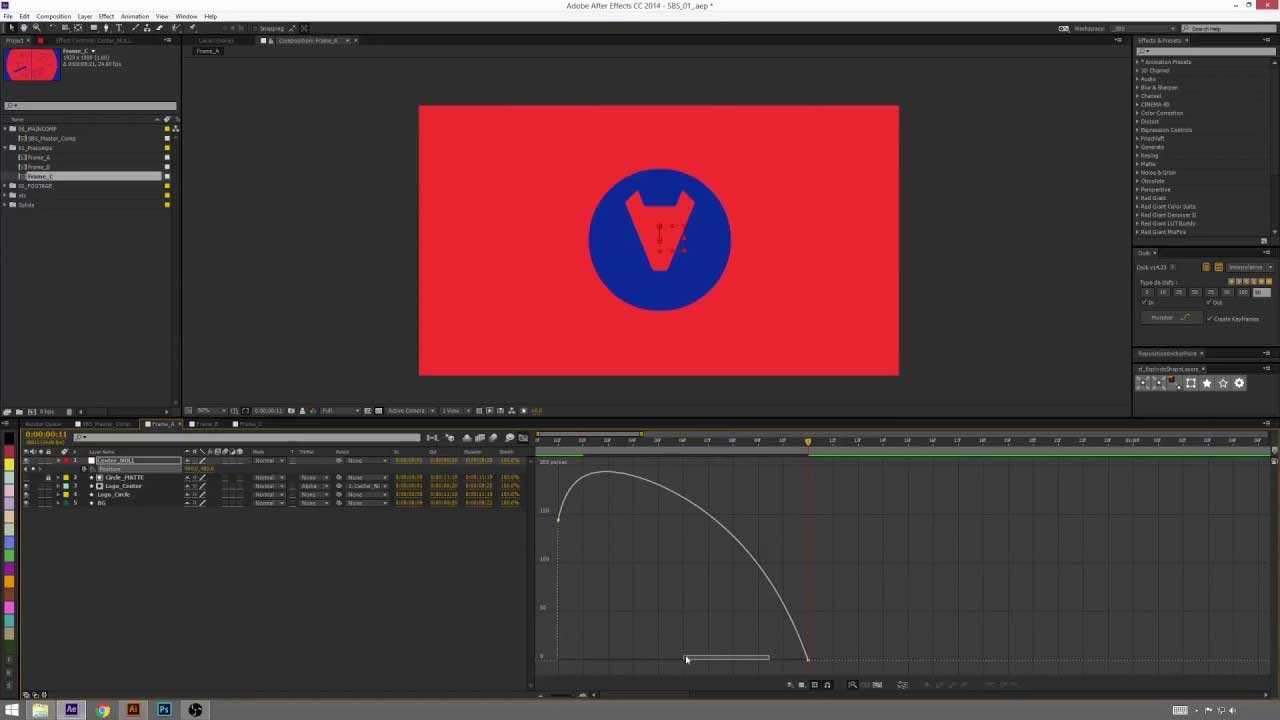Screen dimensions: 1280x720
Task: Click the red project thumbnail in Project panel
Action: (30, 65)
